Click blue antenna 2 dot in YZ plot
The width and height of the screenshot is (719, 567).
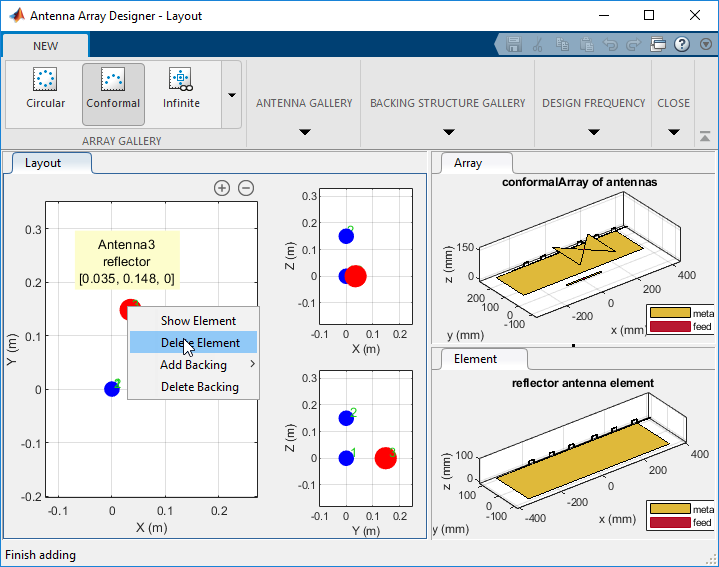pos(346,418)
